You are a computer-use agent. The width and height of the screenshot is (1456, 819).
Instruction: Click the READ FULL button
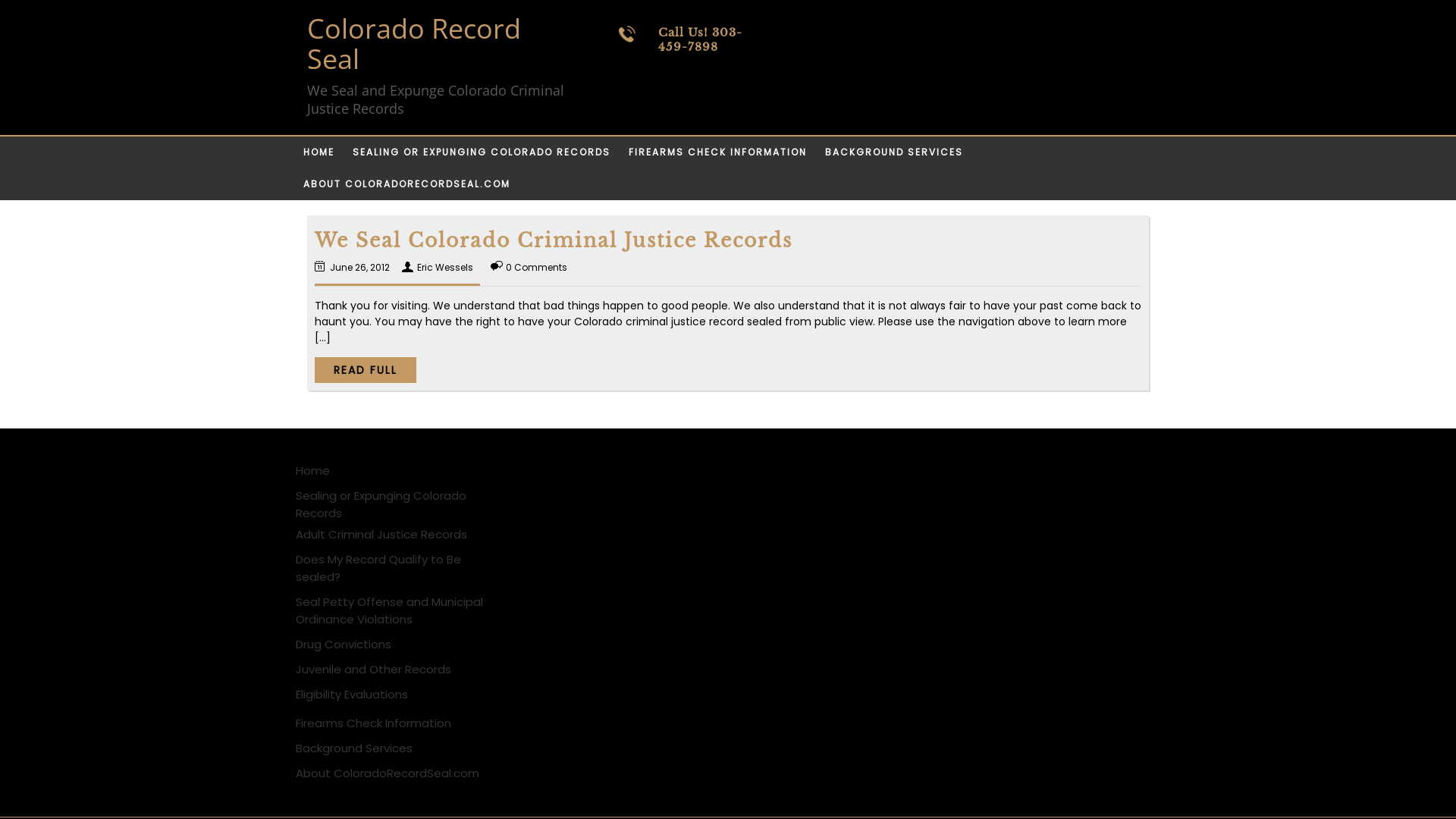[x=365, y=370]
